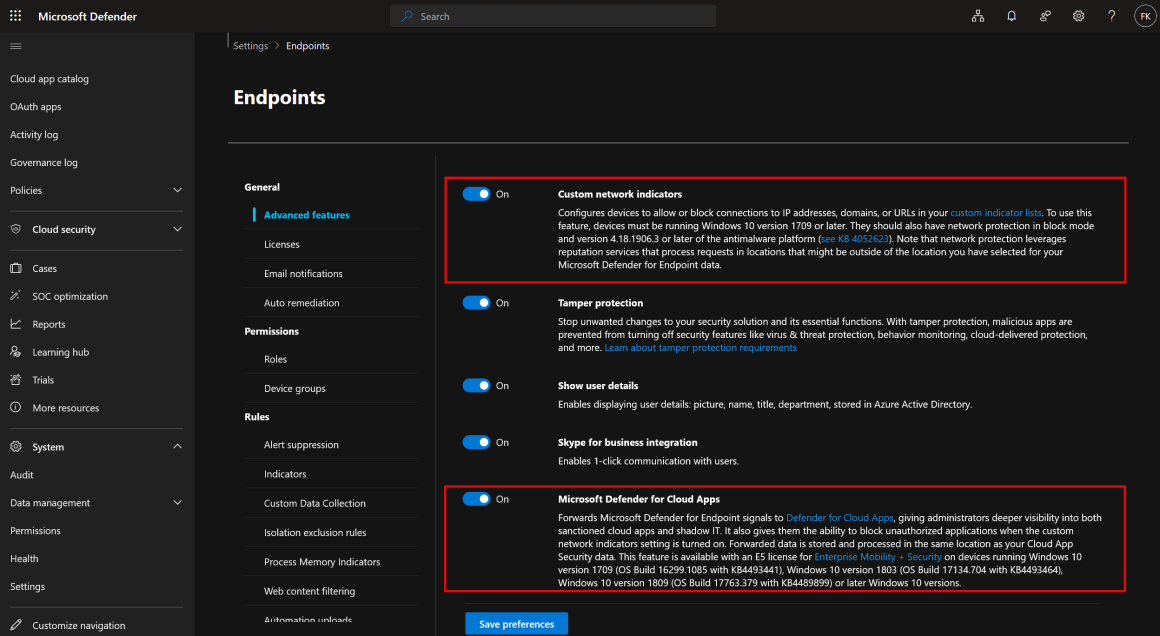Image resolution: width=1160 pixels, height=636 pixels.
Task: Click the Customize navigation pencil icon
Action: tap(16, 625)
